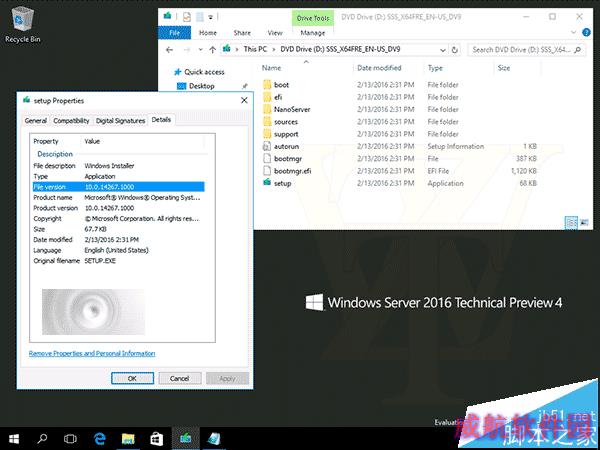Click Remove Properties and Personal Information link
This screenshot has width=600, height=450.
pos(92,353)
